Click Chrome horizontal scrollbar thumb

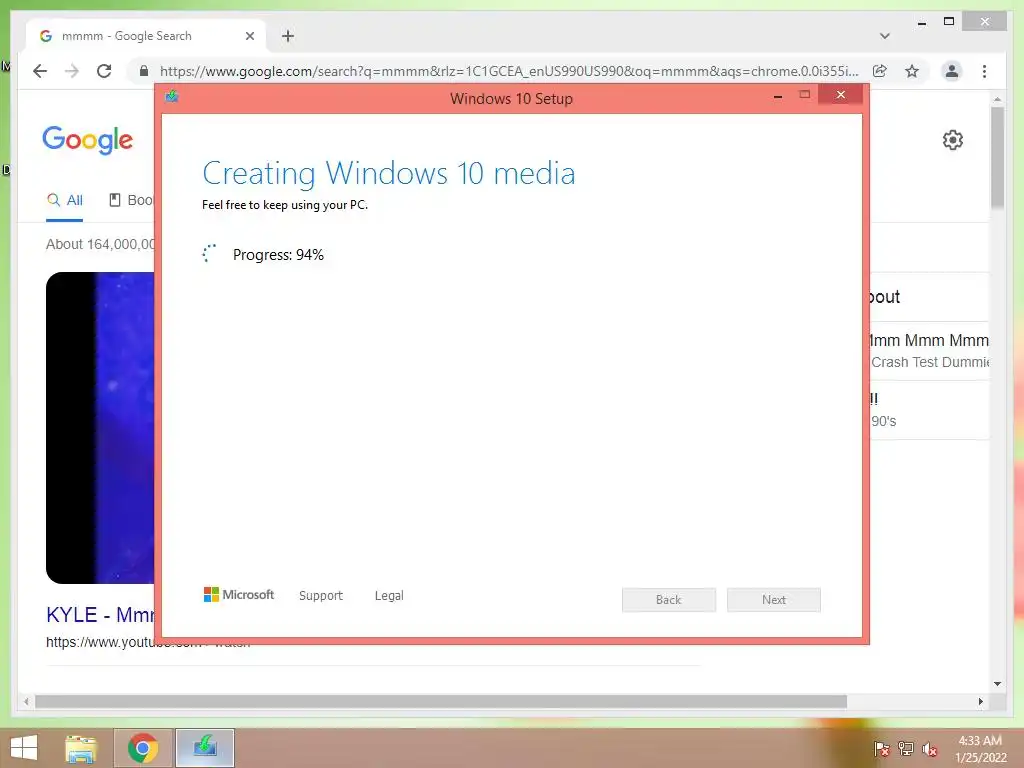click(441, 701)
